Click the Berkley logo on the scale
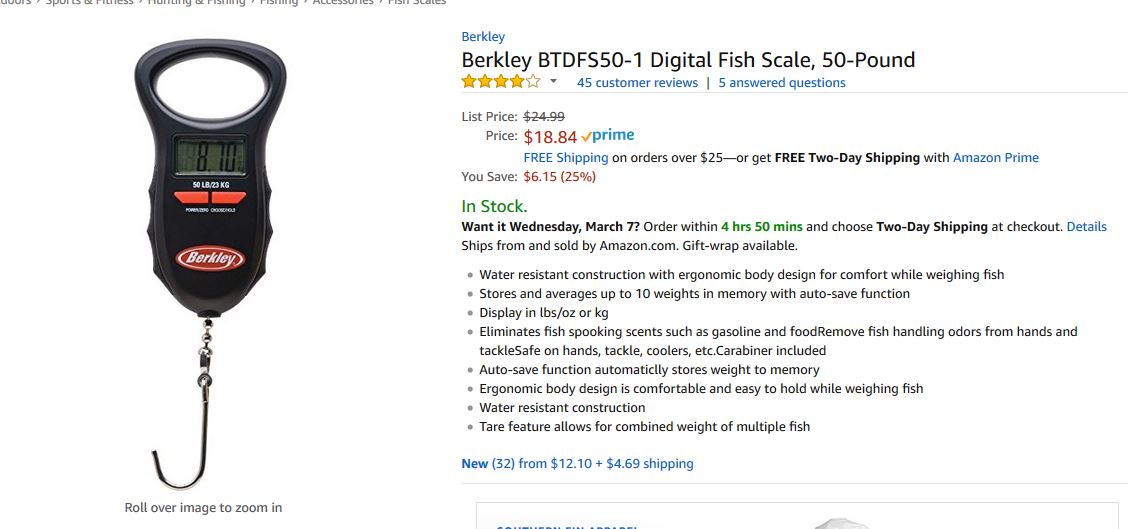Viewport: 1128px width, 529px height. point(210,258)
